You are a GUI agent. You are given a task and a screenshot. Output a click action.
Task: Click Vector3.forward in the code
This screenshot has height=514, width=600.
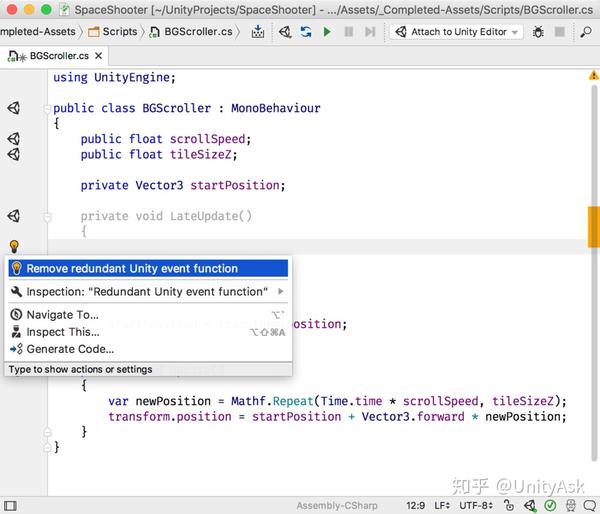tap(413, 416)
